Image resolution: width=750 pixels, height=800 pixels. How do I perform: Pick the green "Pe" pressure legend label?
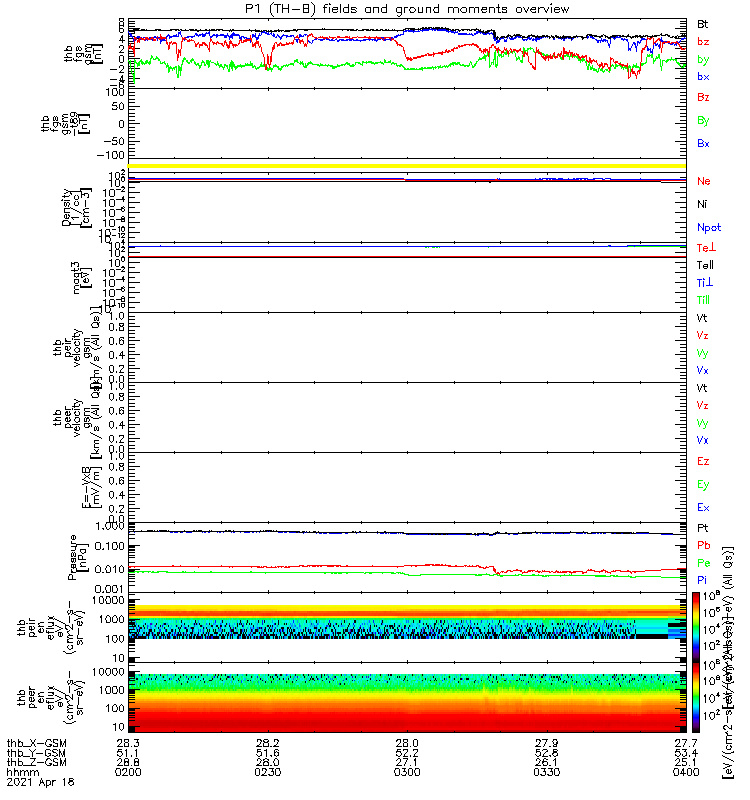(x=704, y=563)
